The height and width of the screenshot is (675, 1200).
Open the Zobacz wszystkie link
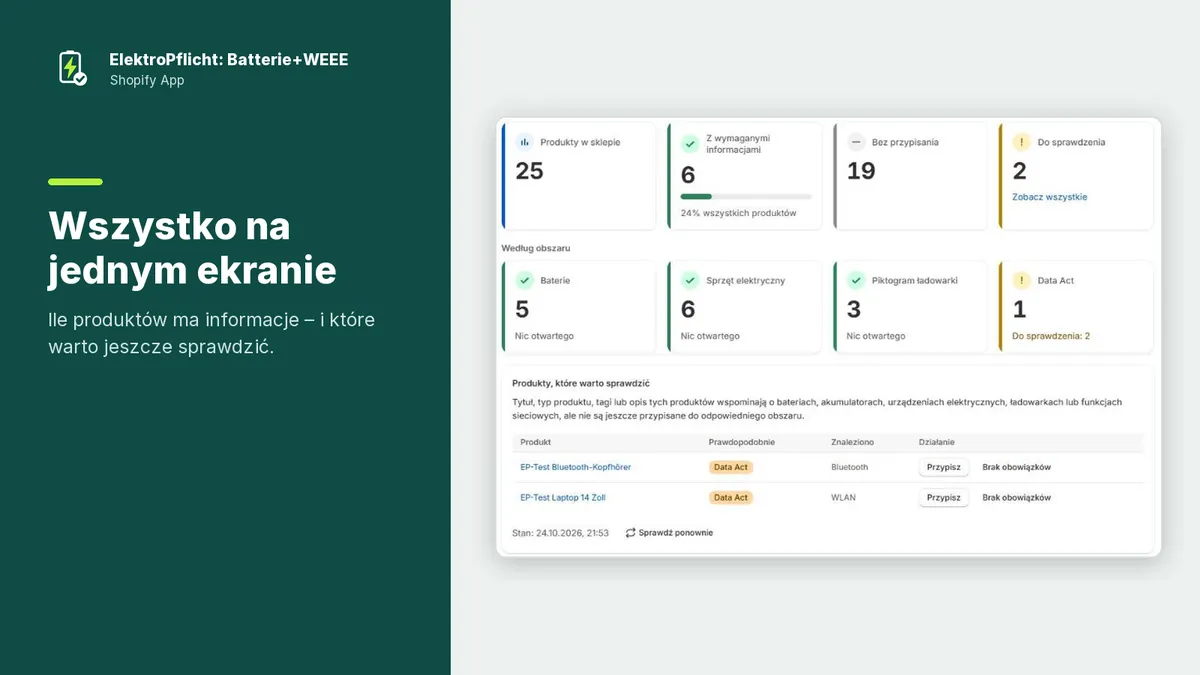pos(1049,197)
